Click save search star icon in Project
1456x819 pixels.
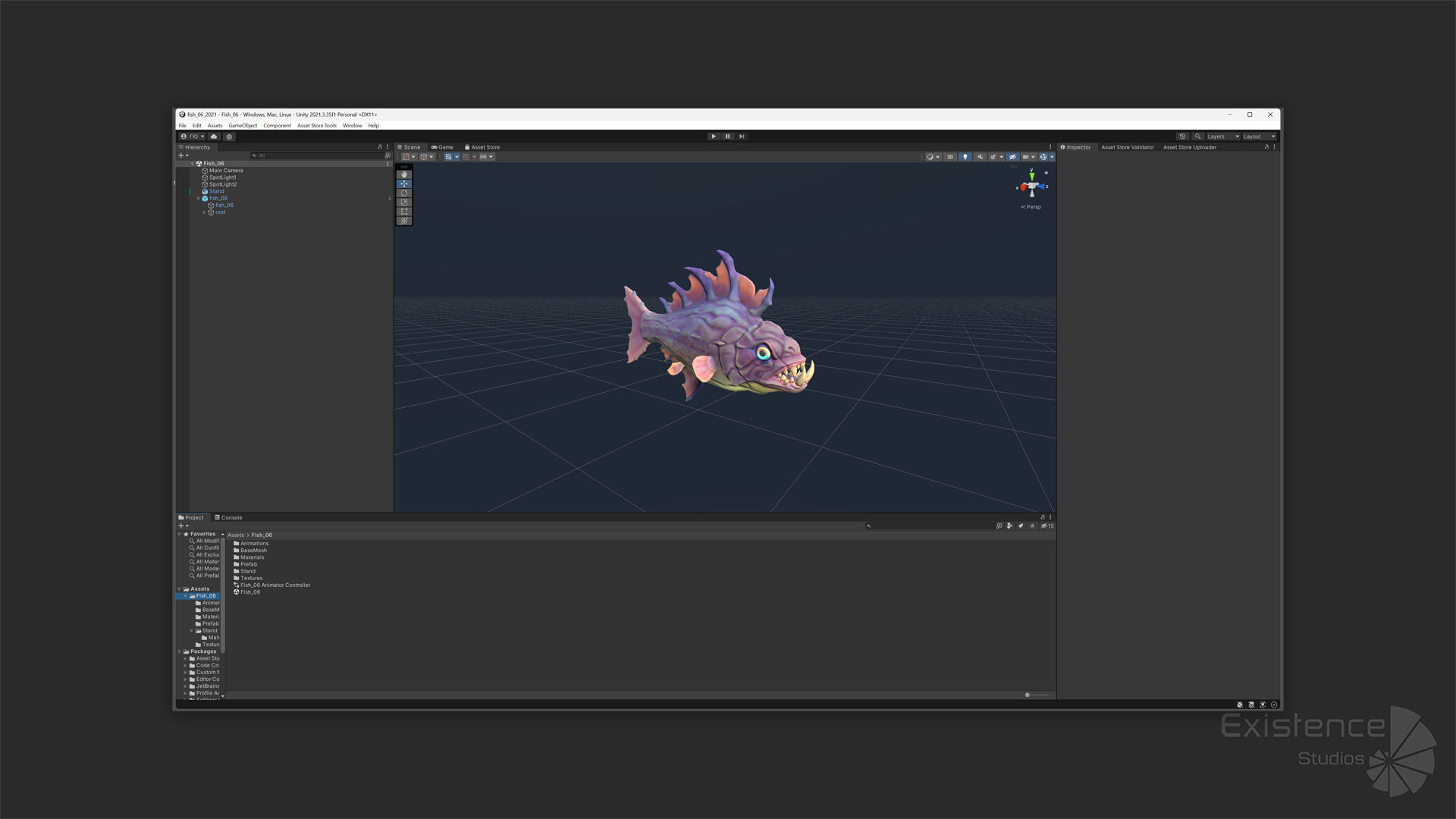point(1032,526)
